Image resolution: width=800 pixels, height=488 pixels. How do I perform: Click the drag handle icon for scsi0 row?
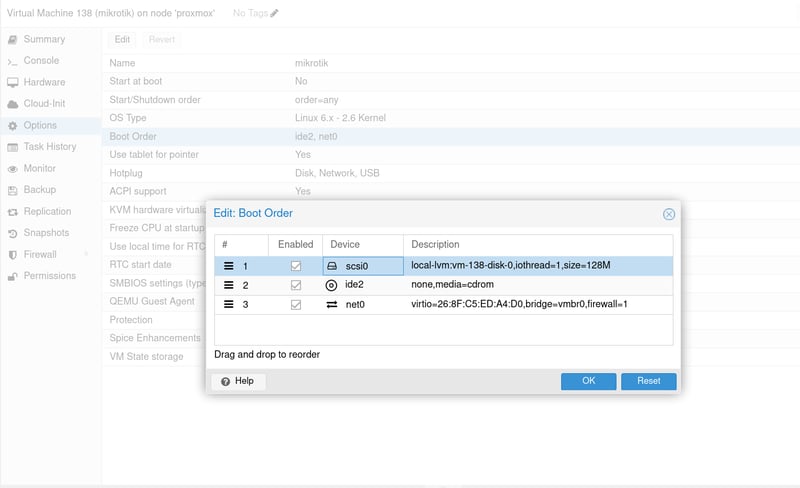228,266
